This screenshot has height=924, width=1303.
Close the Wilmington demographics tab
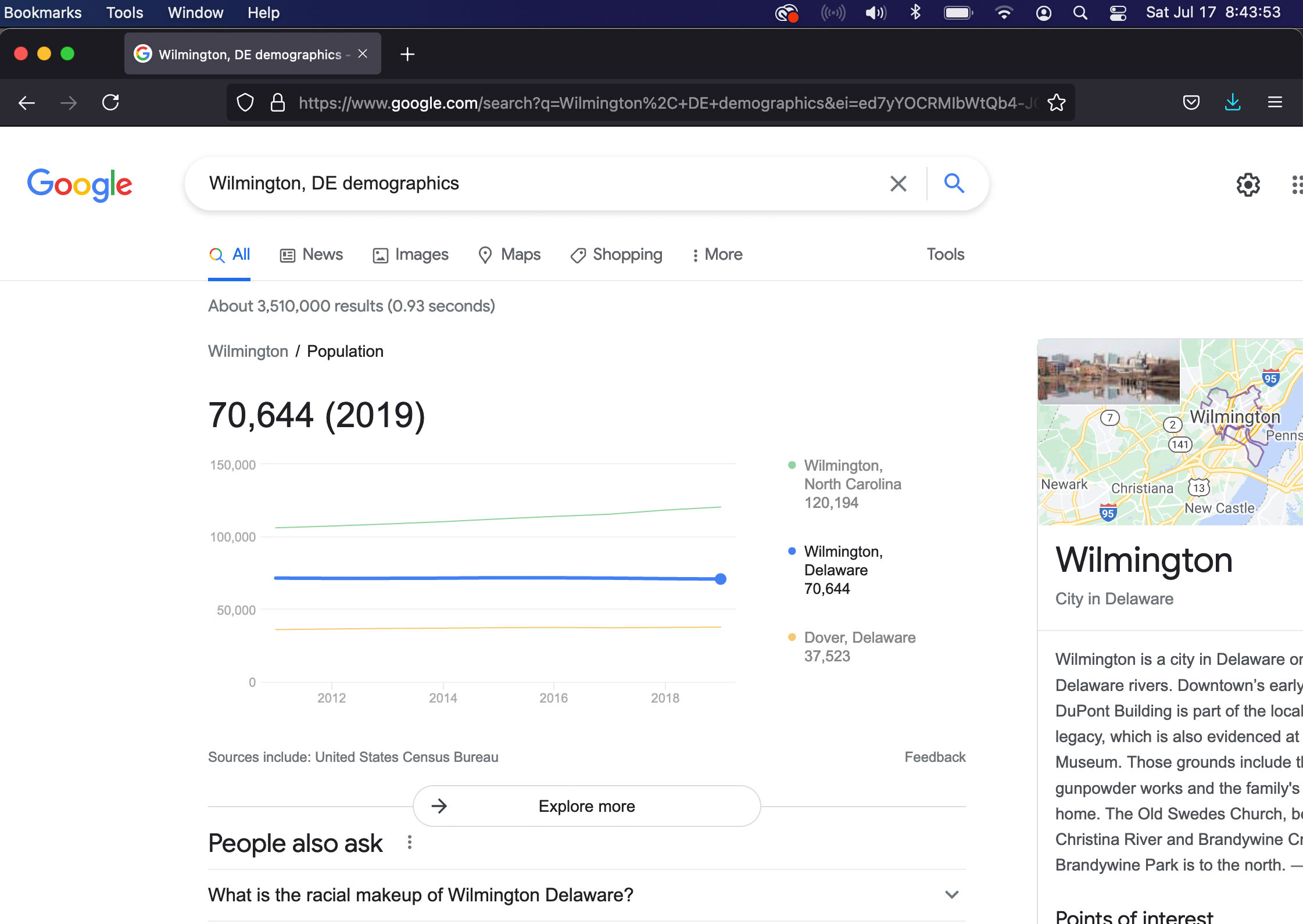(x=363, y=53)
